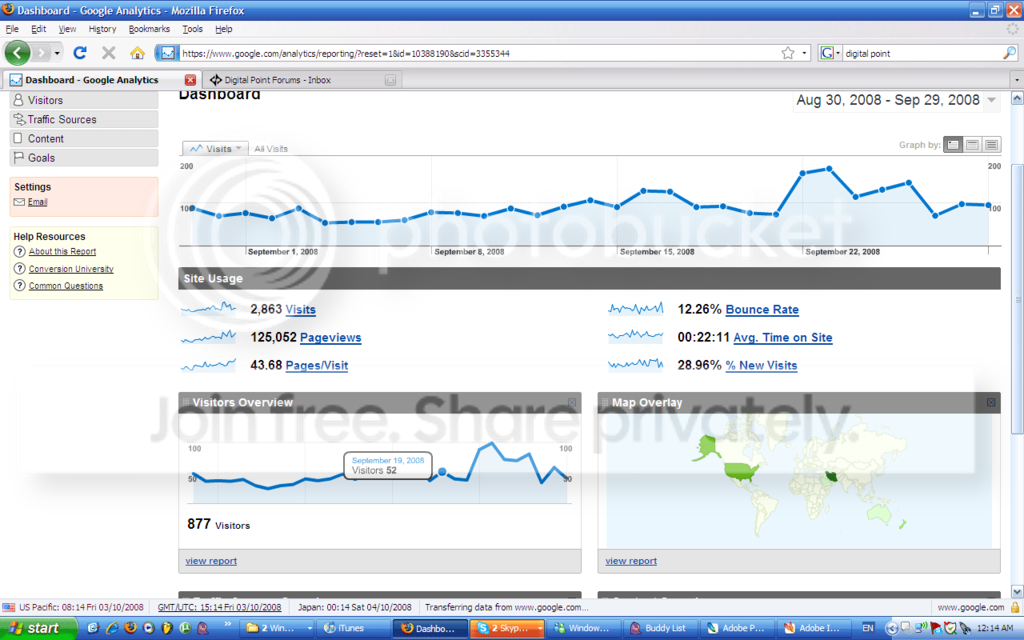This screenshot has width=1024, height=640.
Task: Switch to second Graph by view option
Action: 972,145
